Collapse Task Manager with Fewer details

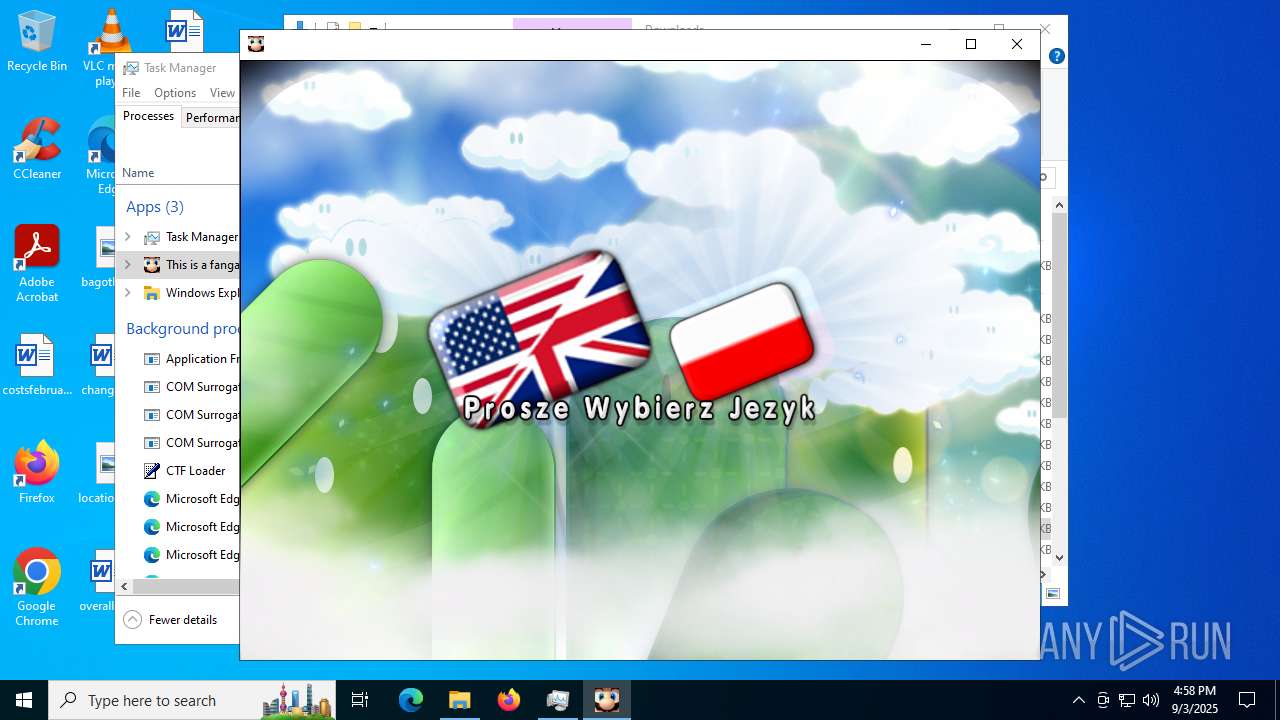pyautogui.click(x=170, y=620)
